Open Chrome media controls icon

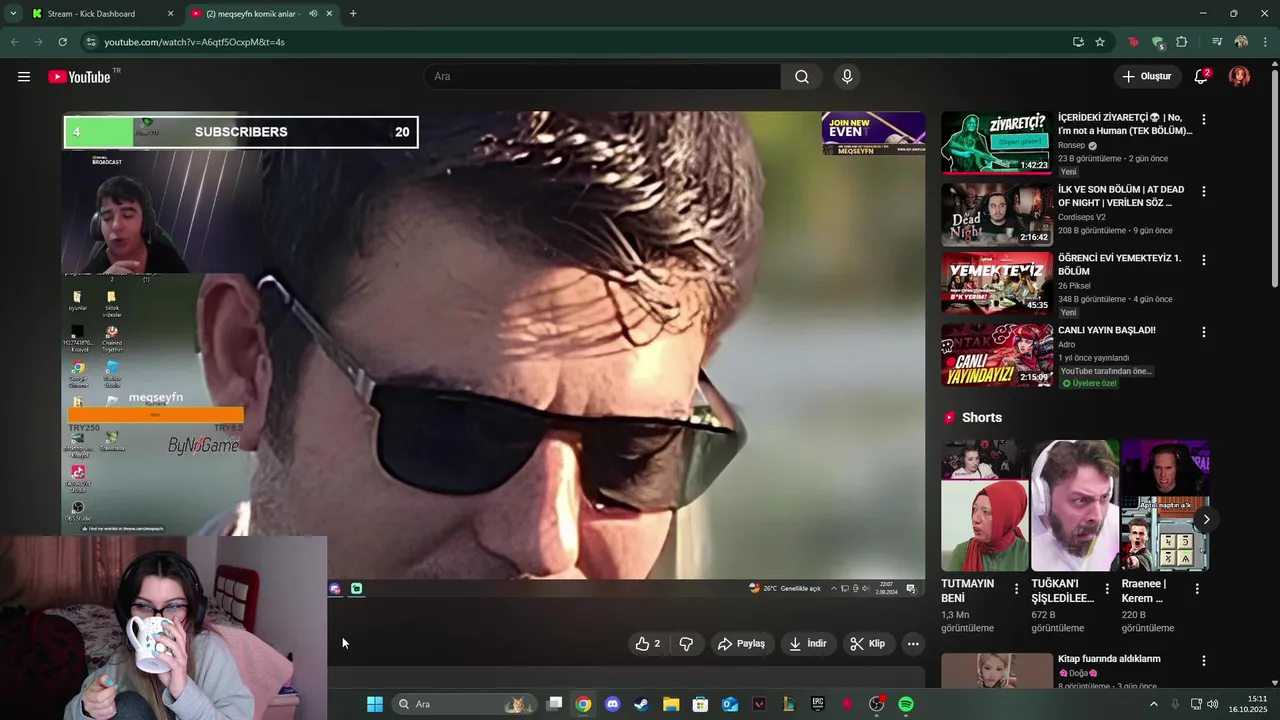(1217, 42)
